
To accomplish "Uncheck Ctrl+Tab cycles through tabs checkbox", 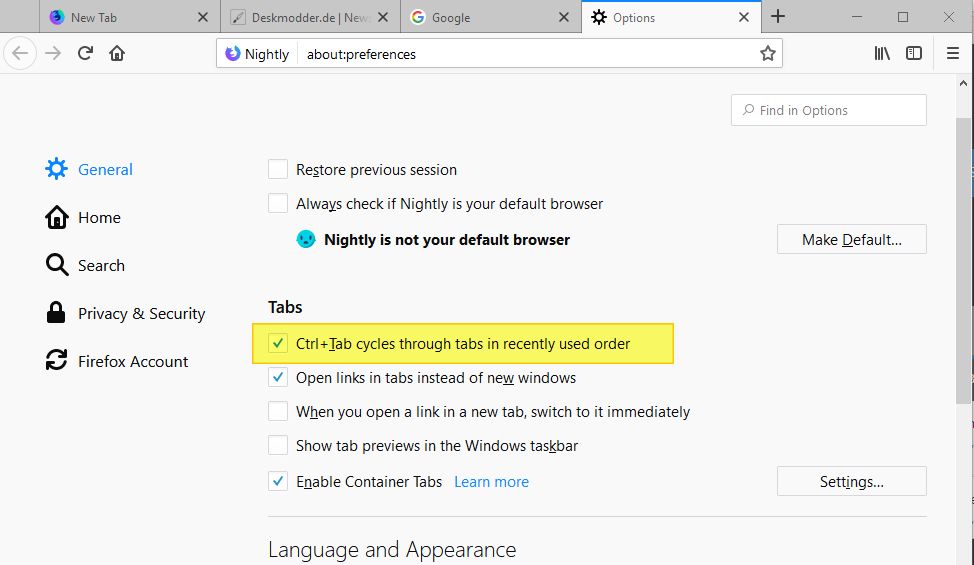I will pos(278,343).
